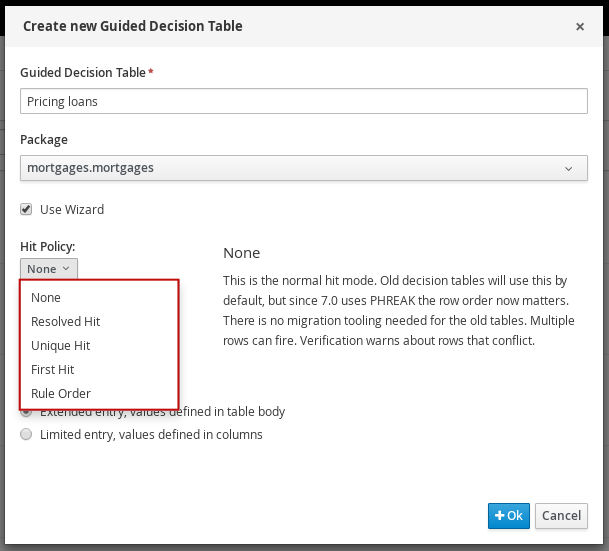Close the Create new Guided Decision Table dialog

pos(580,27)
